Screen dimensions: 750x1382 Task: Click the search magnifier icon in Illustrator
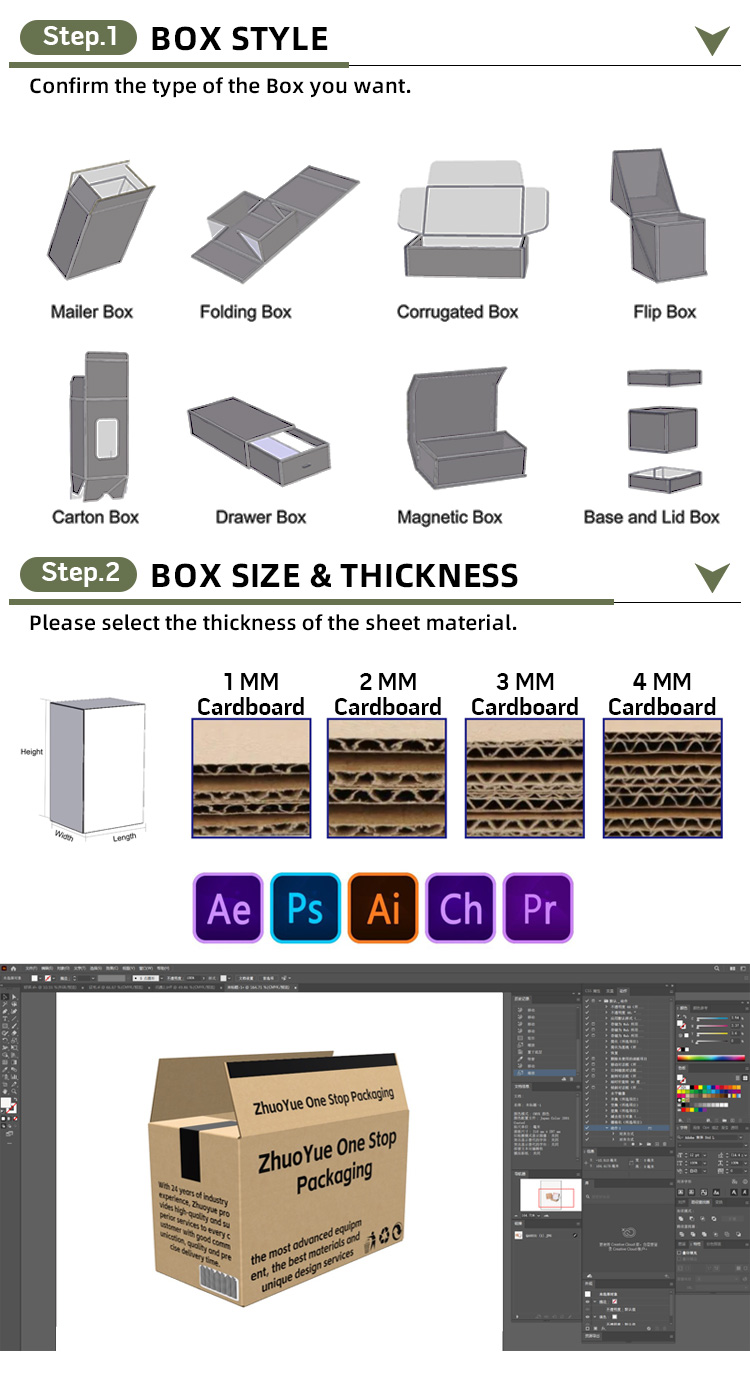(x=717, y=968)
